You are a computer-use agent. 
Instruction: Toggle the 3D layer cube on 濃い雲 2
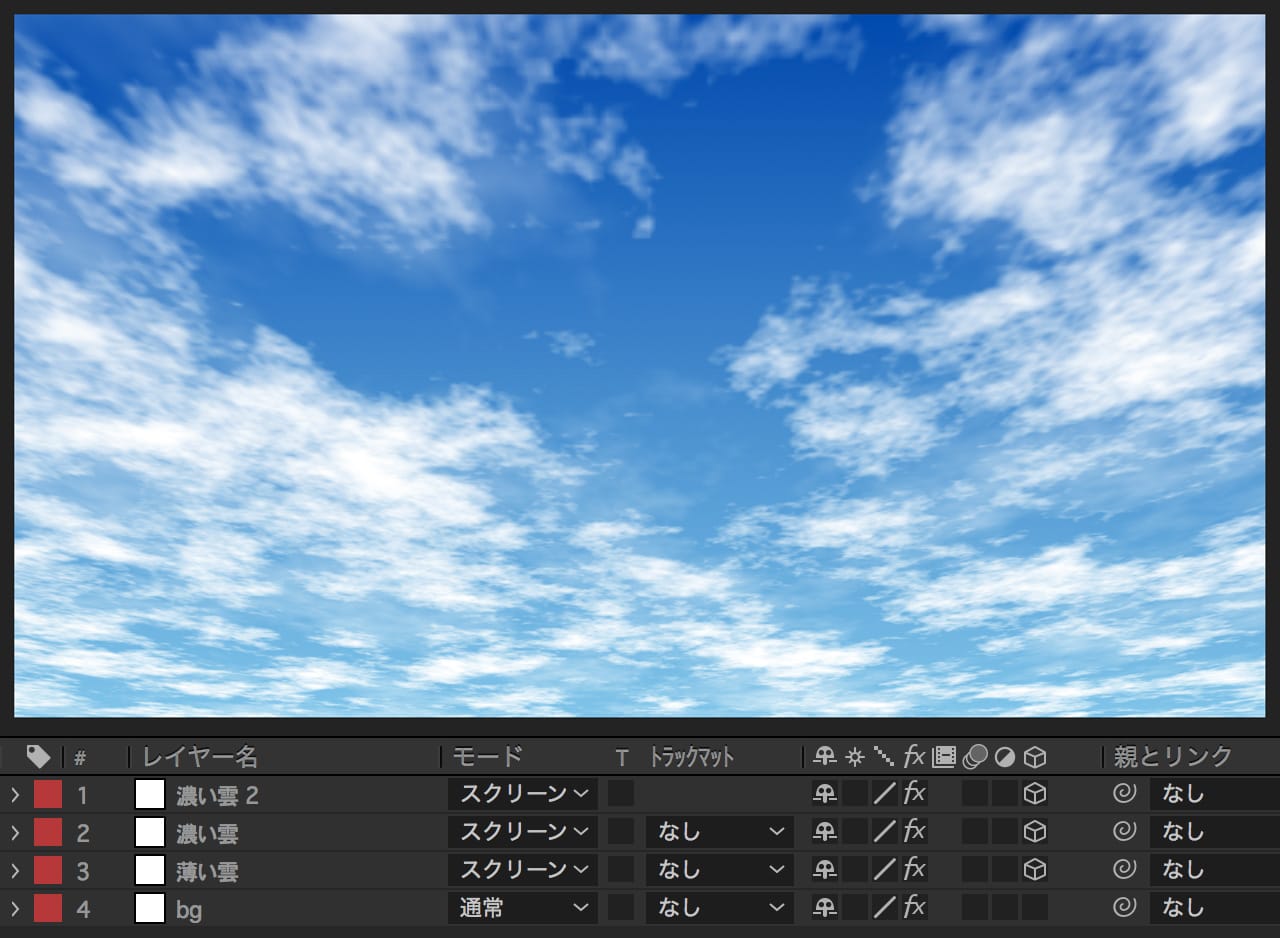1035,794
